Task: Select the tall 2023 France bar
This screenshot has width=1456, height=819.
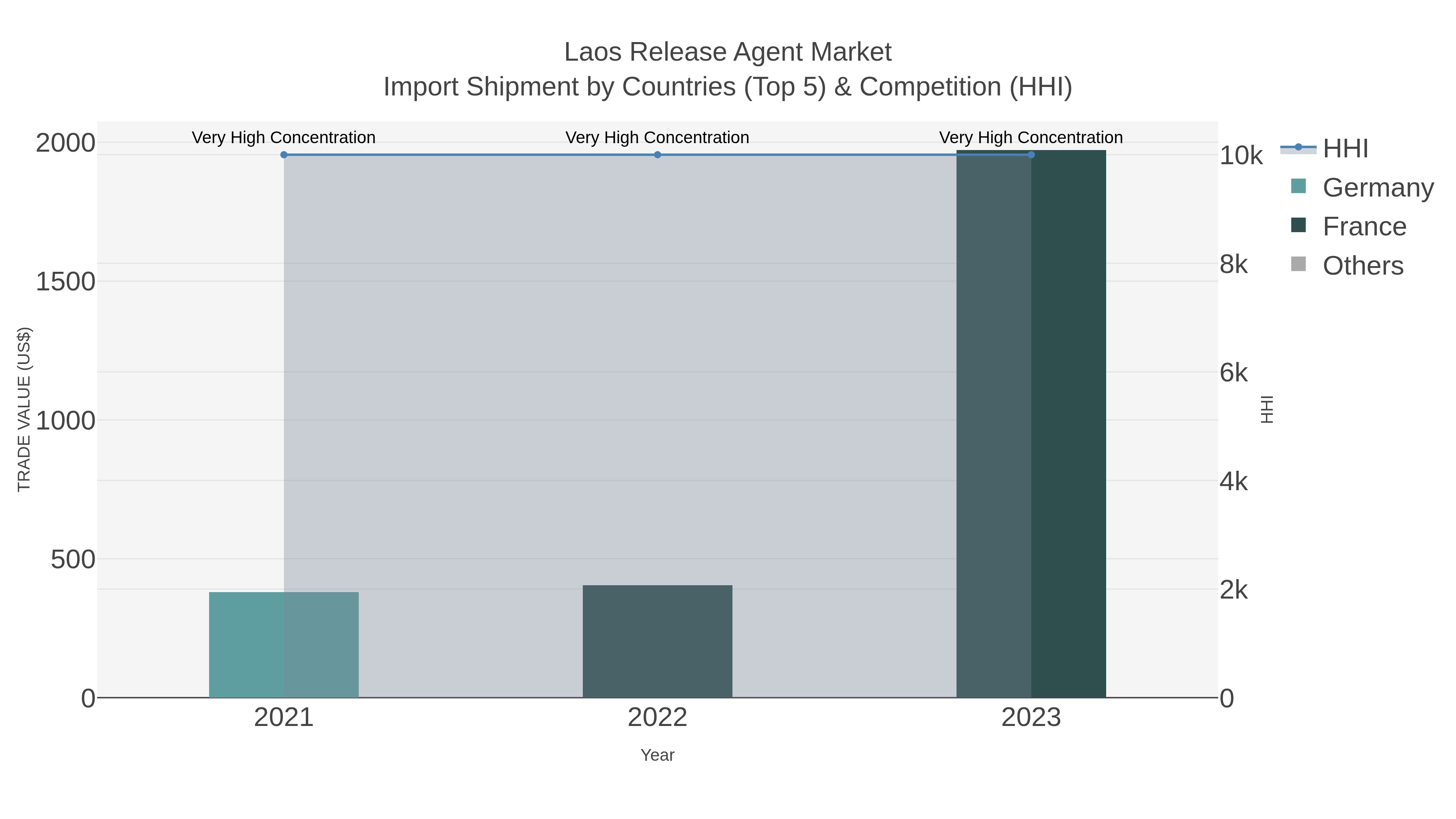Action: (x=1031, y=424)
